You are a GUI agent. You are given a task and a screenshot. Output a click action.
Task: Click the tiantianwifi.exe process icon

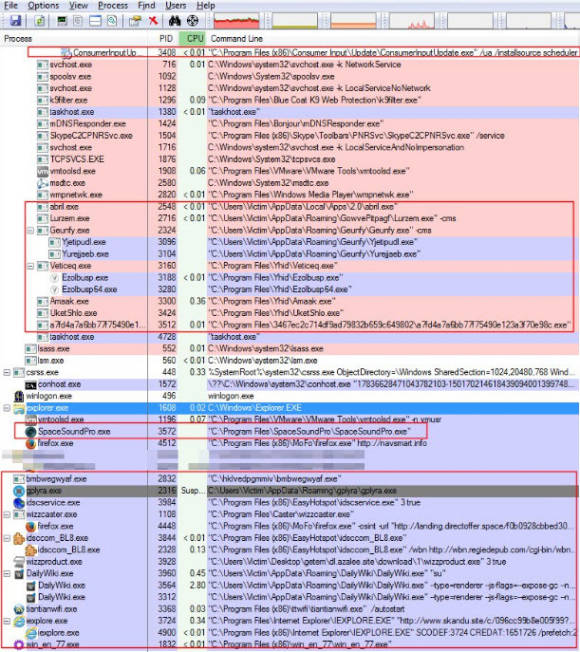19,610
